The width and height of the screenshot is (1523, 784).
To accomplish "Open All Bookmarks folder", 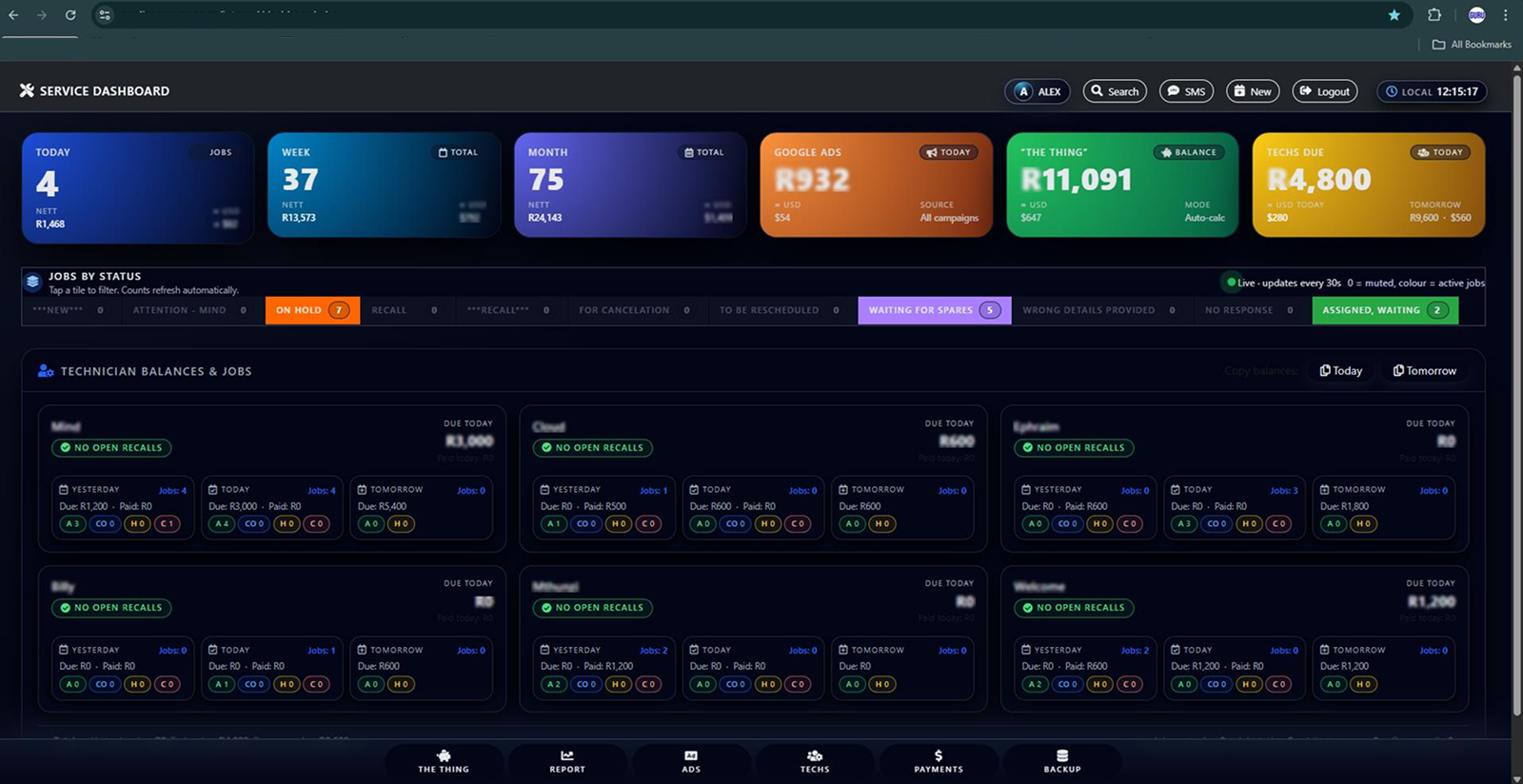I will pyautogui.click(x=1473, y=45).
